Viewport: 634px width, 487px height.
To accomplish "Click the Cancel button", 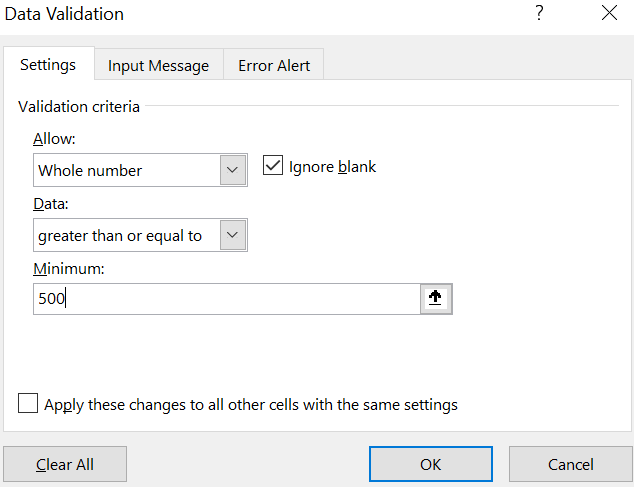I will (x=570, y=464).
